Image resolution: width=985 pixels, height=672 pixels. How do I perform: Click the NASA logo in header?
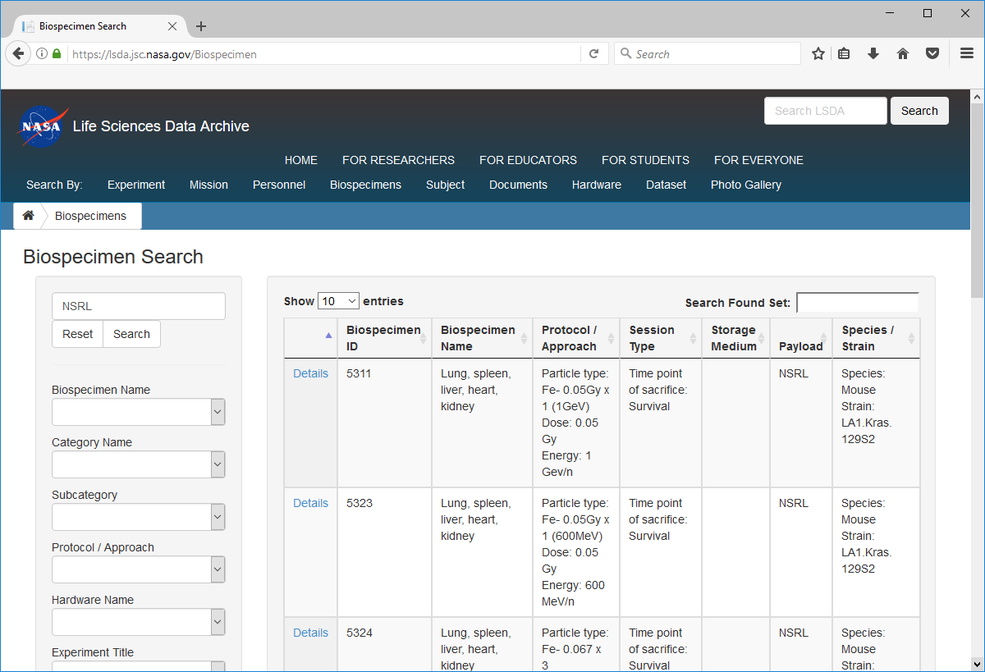[x=43, y=126]
